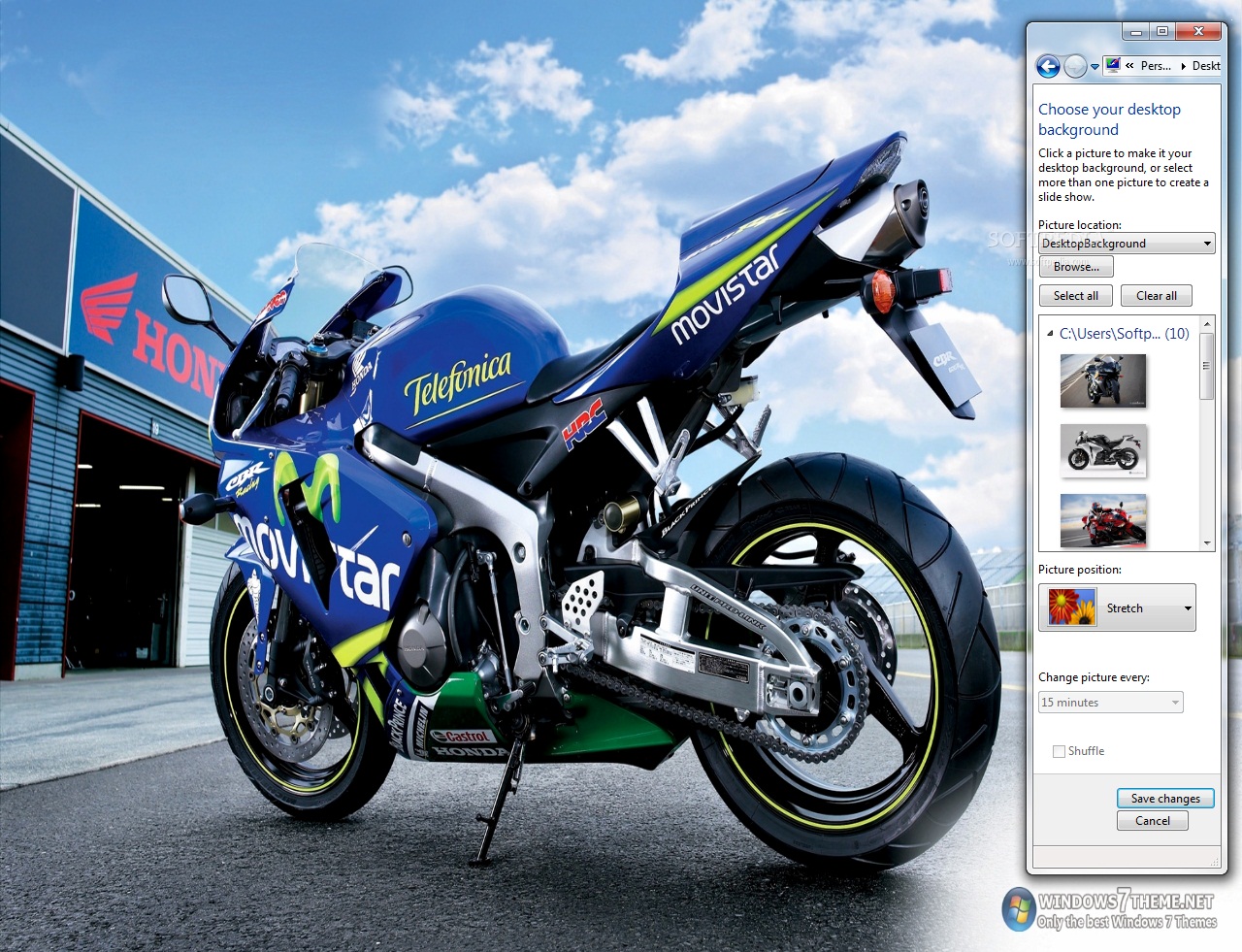Screen dimensions: 1242x952
Task: Minimize the desktop background window
Action: point(1136,32)
